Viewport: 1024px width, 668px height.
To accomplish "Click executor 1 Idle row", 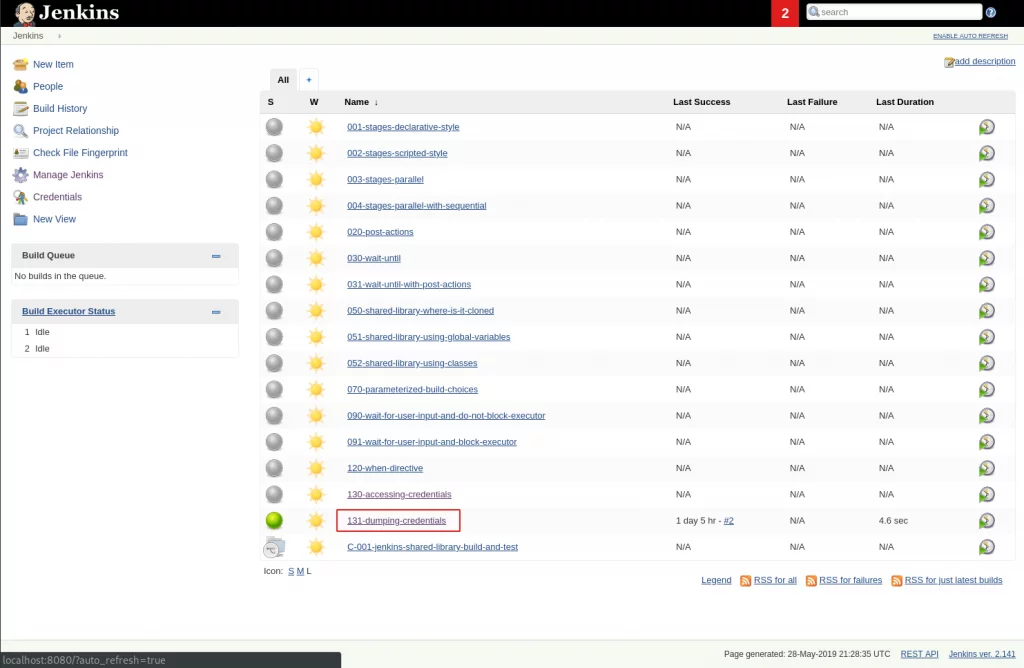I will pyautogui.click(x=125, y=332).
